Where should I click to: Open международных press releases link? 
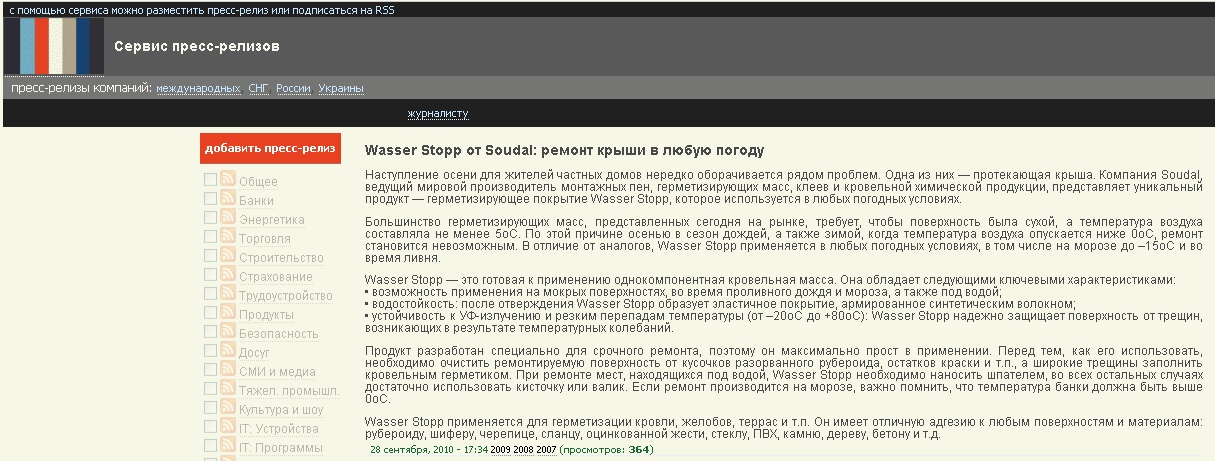pyautogui.click(x=198, y=89)
